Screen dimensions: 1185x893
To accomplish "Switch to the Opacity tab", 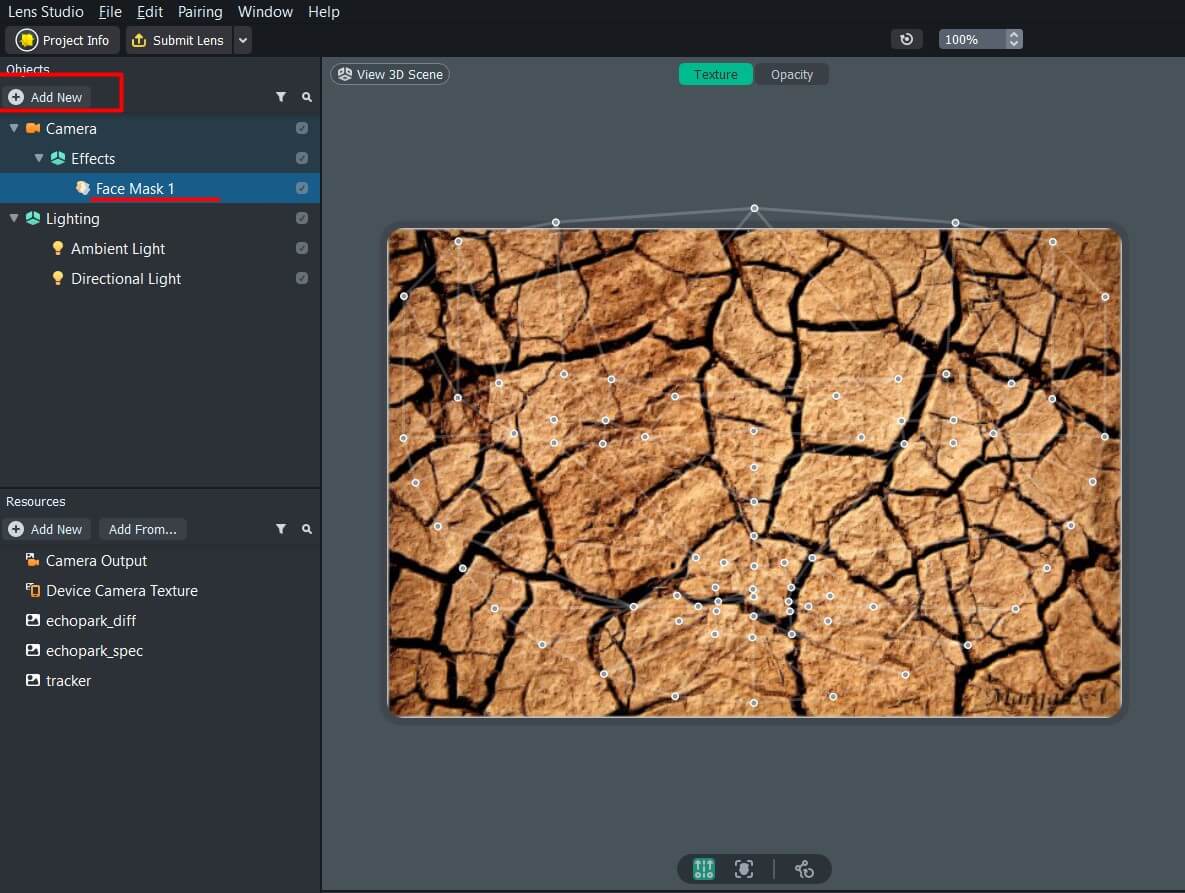I will 791,74.
